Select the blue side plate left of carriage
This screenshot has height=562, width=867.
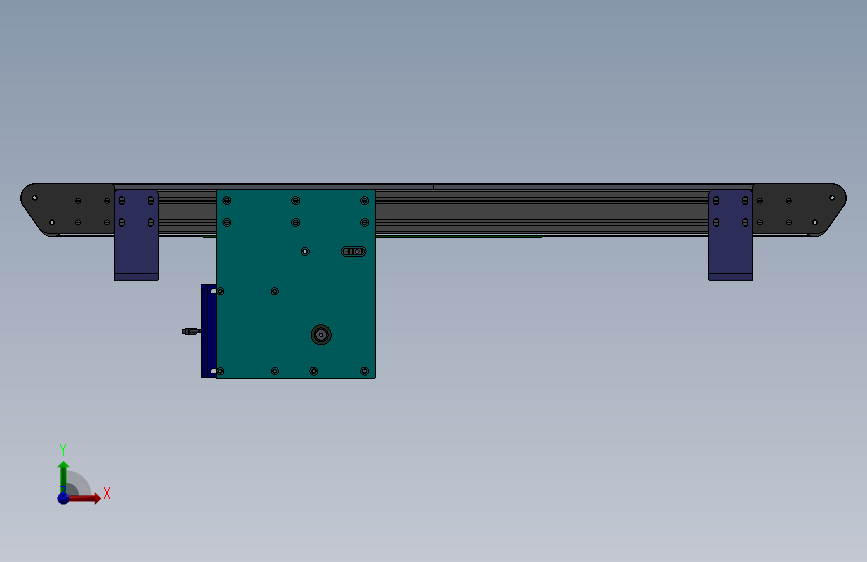pyautogui.click(x=208, y=331)
